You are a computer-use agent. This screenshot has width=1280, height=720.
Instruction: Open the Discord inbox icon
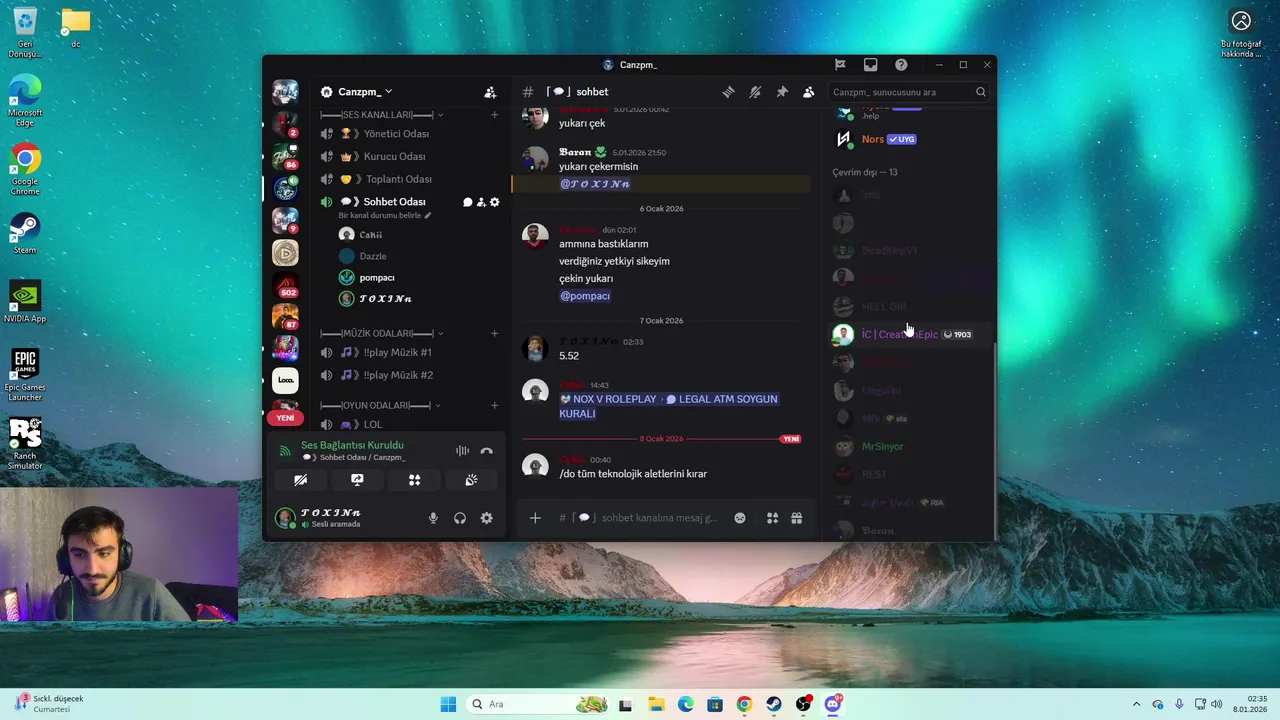870,65
